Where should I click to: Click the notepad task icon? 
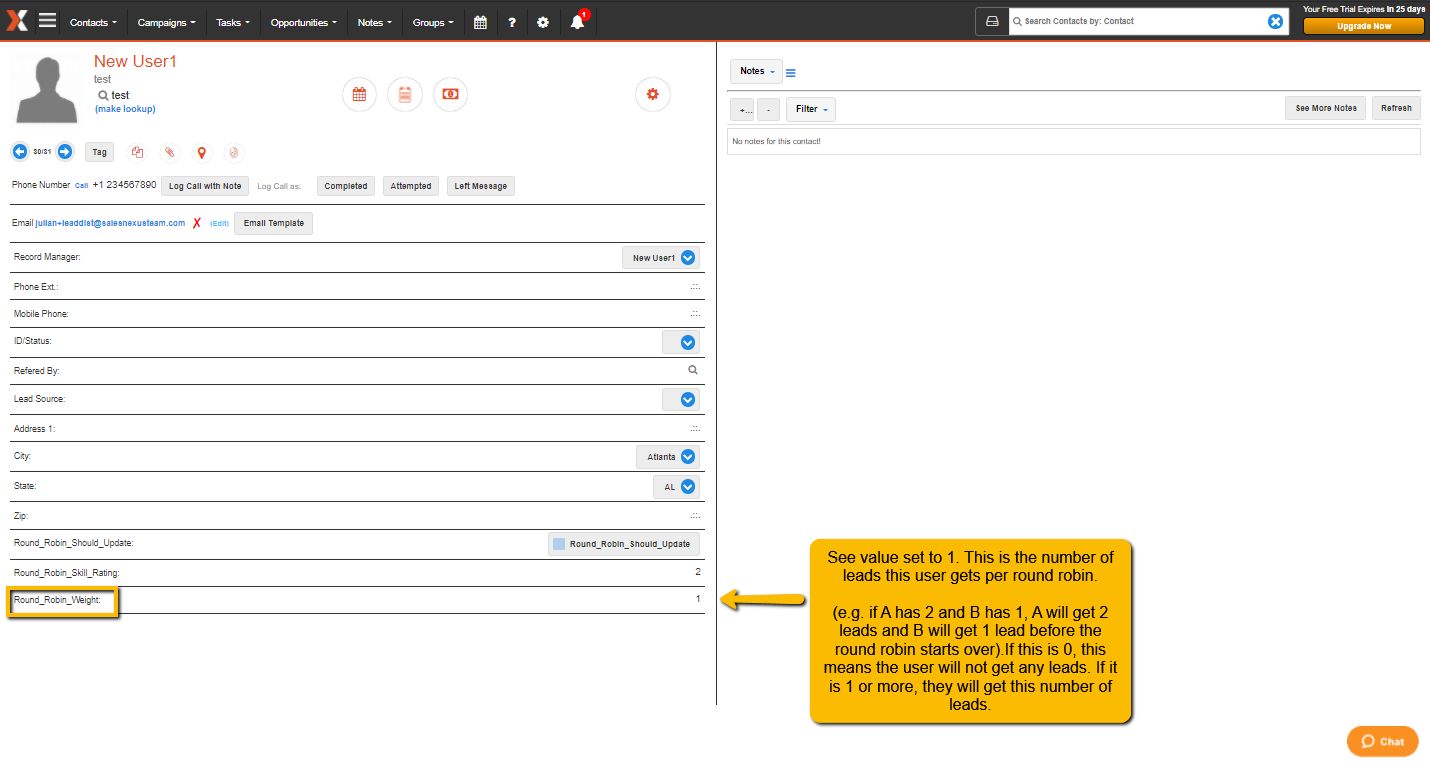click(x=405, y=94)
